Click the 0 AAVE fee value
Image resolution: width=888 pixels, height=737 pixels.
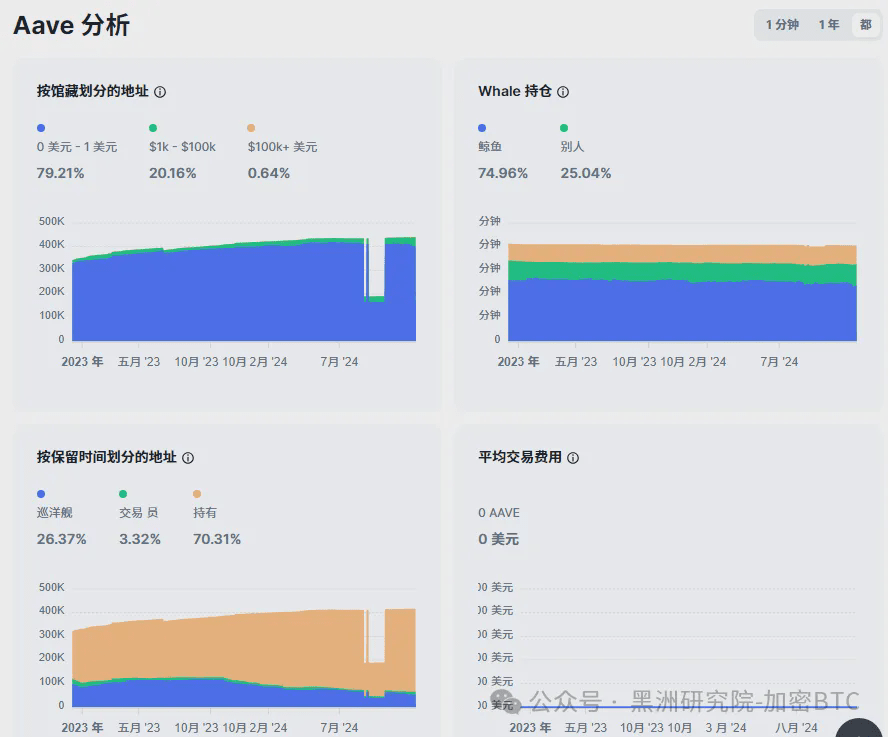click(499, 513)
